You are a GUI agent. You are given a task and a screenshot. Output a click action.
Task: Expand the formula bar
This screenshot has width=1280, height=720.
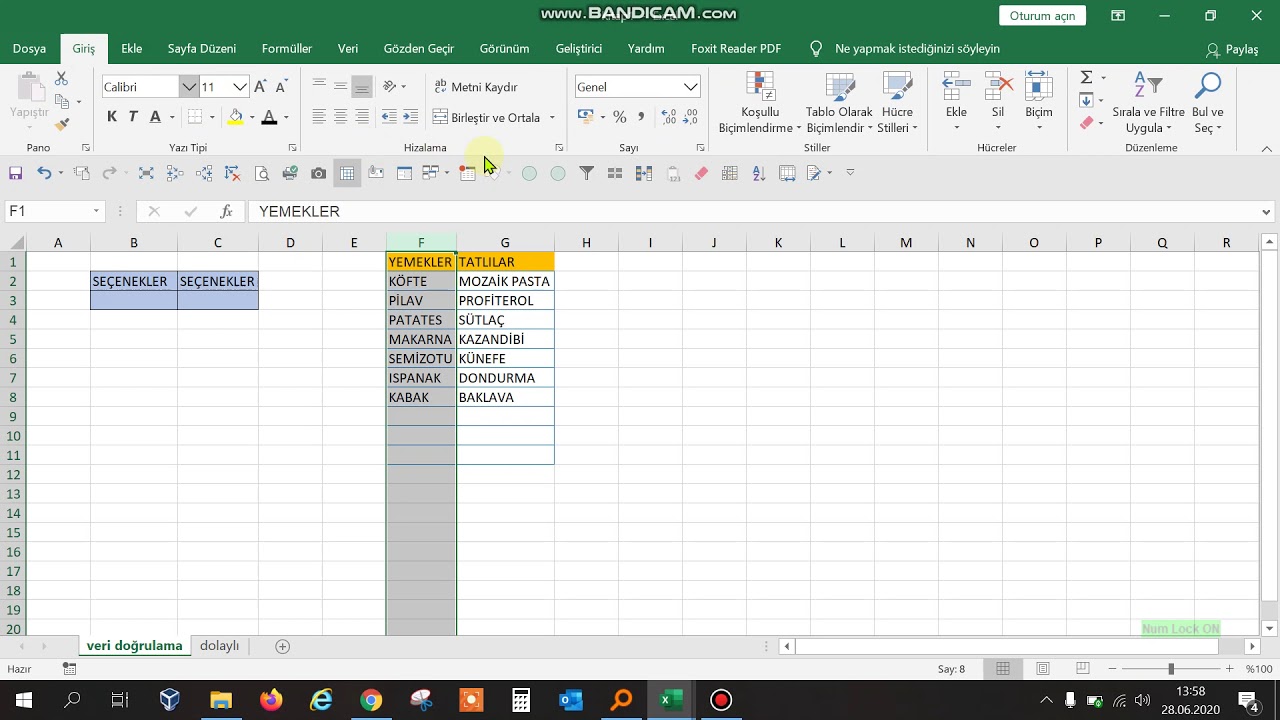click(x=1267, y=212)
